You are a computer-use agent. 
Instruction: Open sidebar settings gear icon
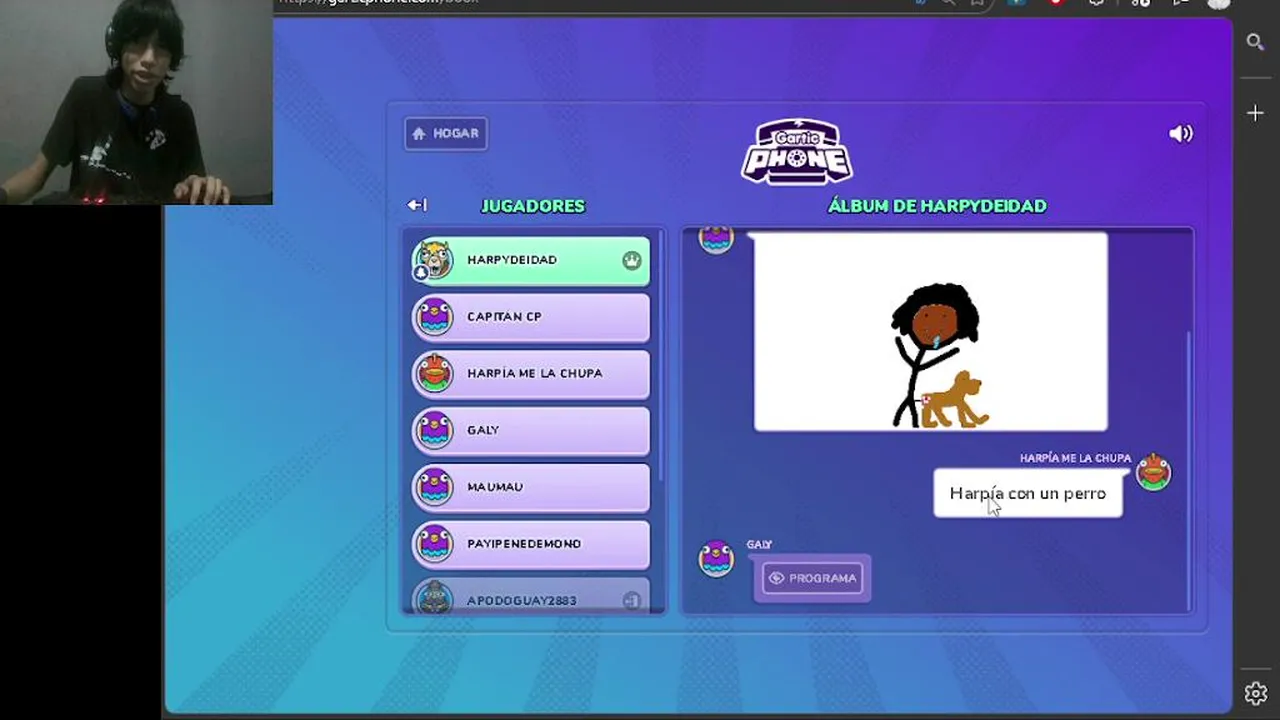point(1256,693)
